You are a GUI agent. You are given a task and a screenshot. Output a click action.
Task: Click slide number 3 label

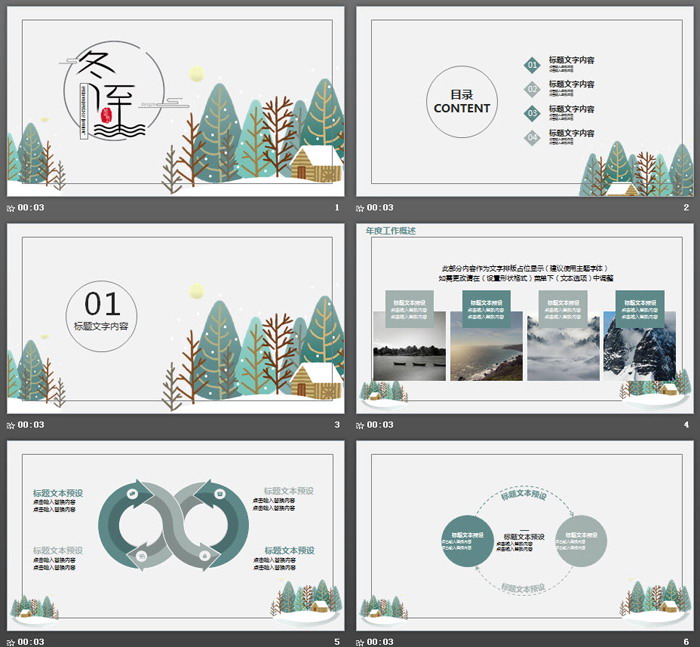coord(337,425)
